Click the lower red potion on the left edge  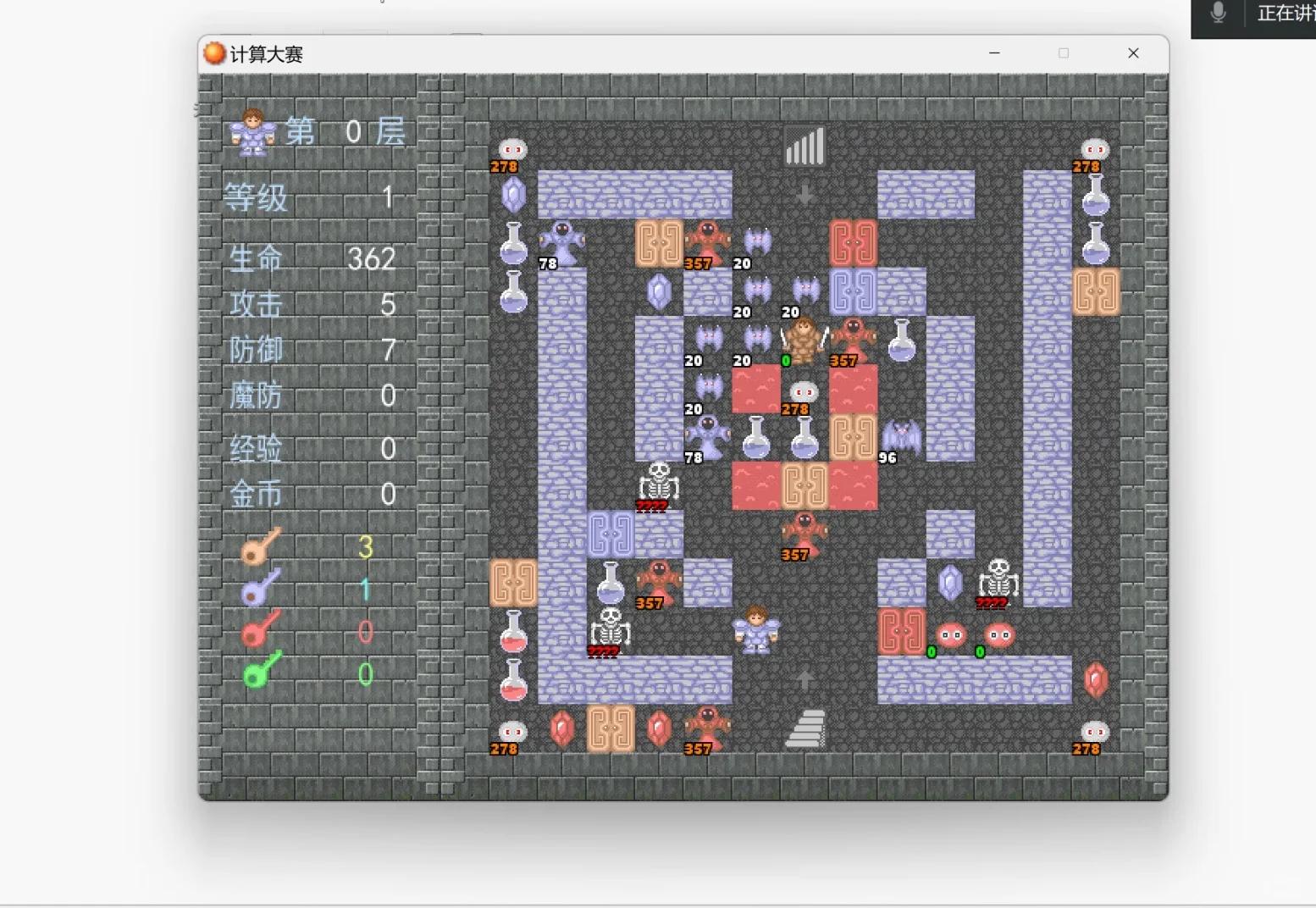(512, 679)
